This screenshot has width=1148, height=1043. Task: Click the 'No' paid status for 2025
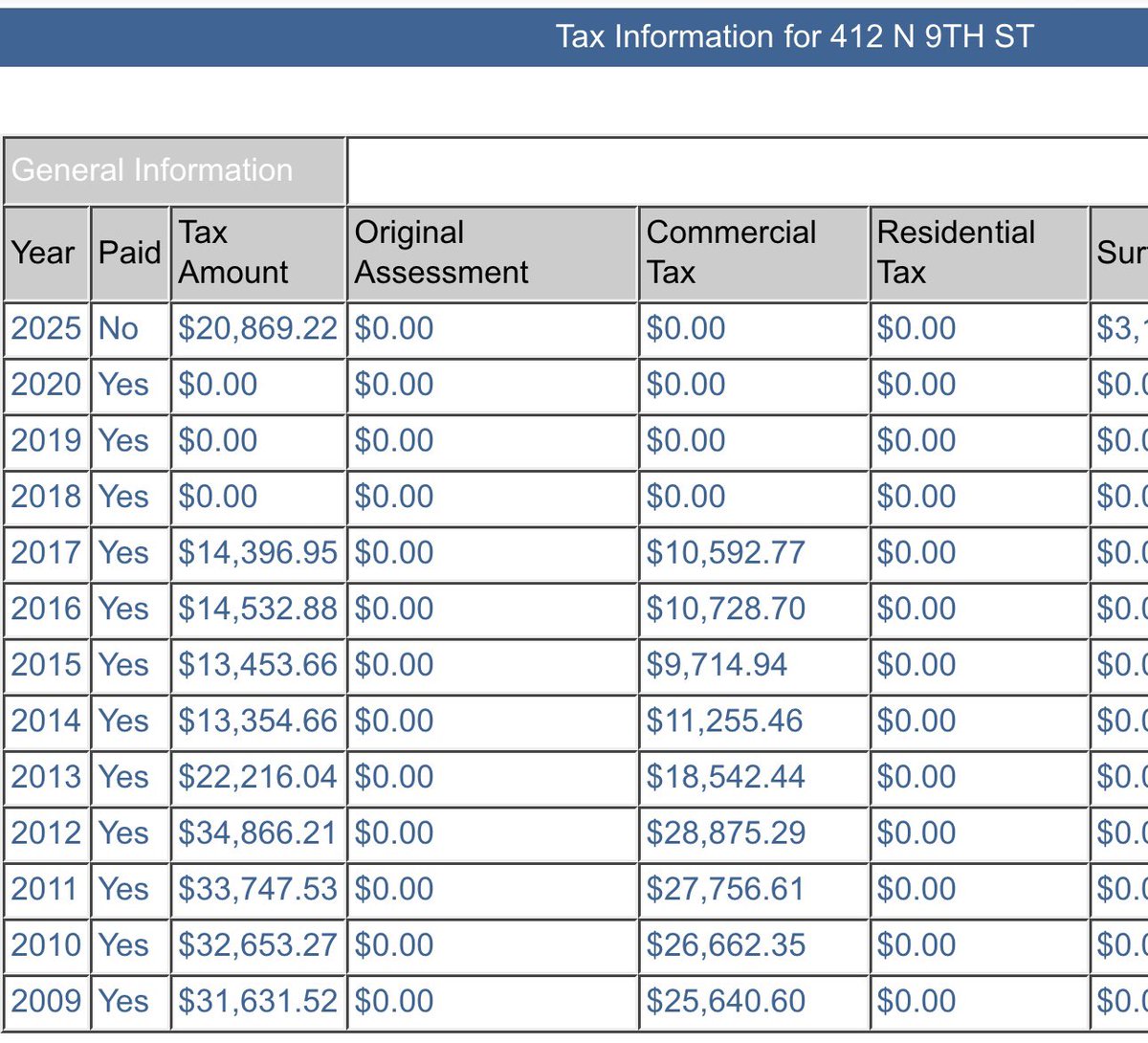pos(119,328)
